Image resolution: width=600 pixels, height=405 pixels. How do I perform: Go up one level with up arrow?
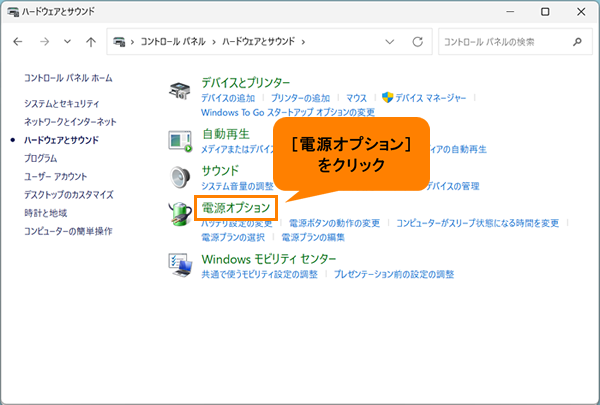click(91, 41)
